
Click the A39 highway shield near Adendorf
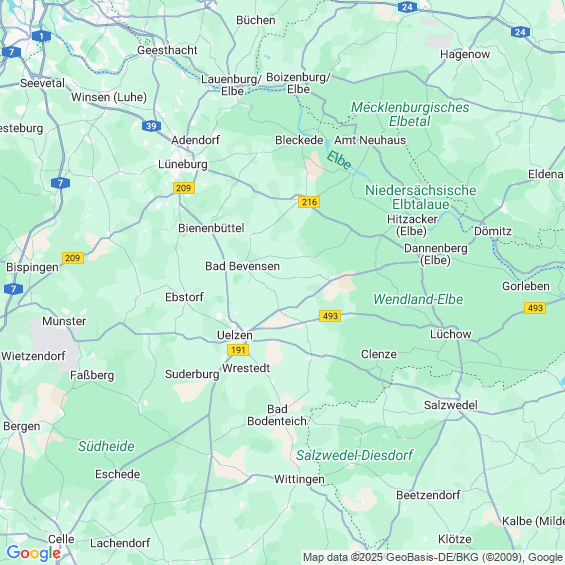pyautogui.click(x=151, y=126)
